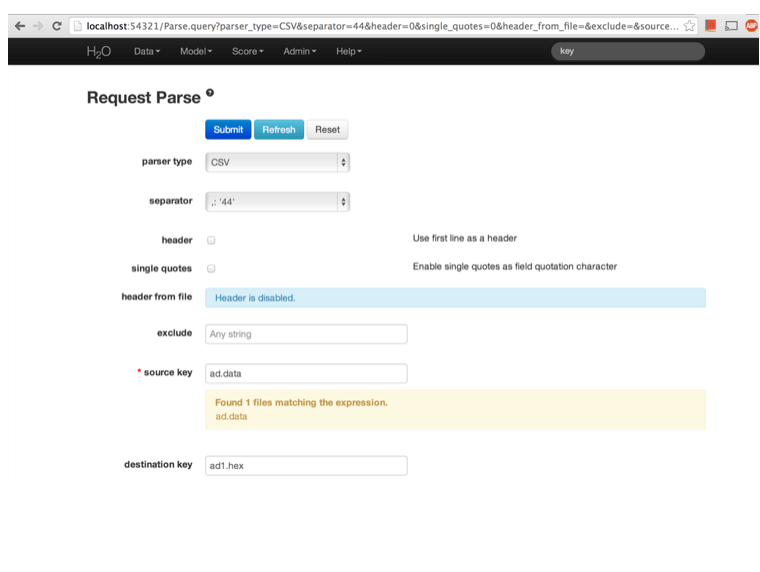Open the Admin menu
The width and height of the screenshot is (760, 572).
tap(299, 51)
